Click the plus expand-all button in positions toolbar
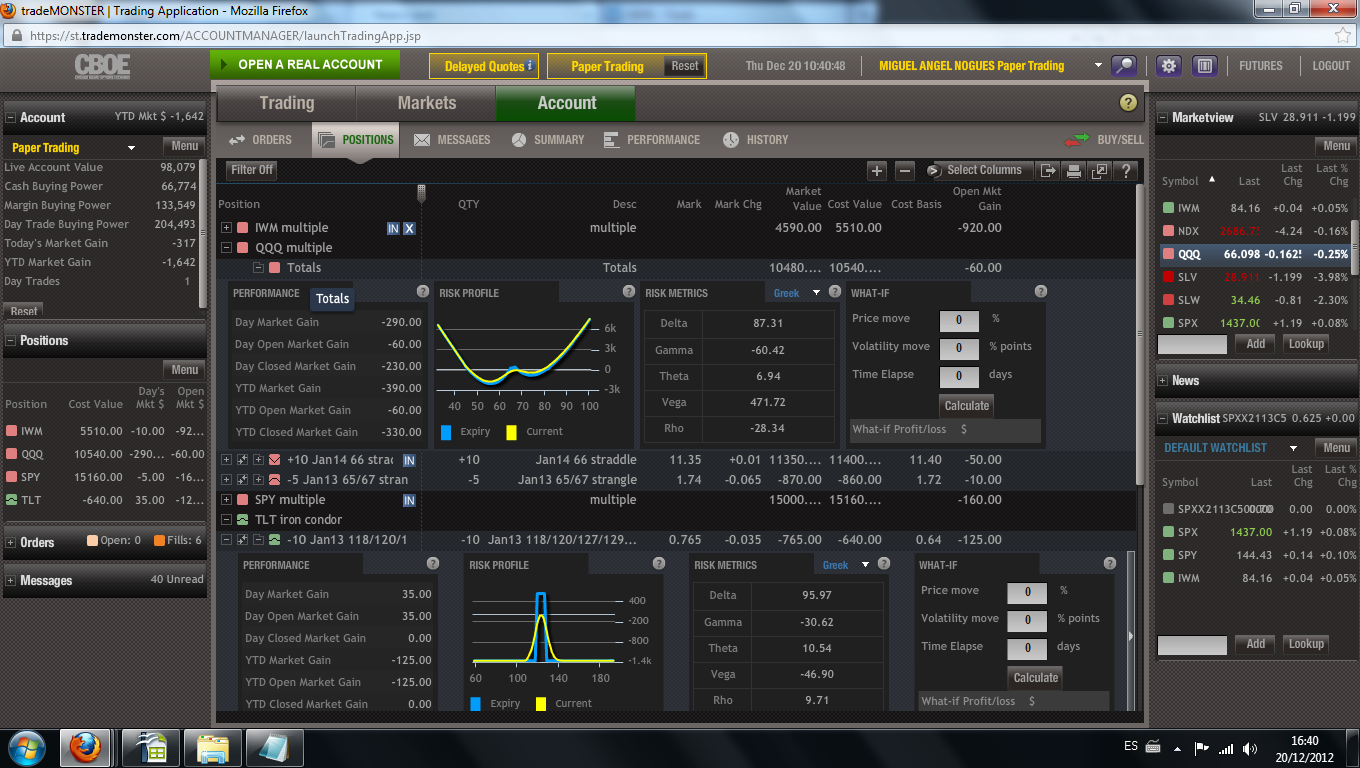The width and height of the screenshot is (1360, 768). pos(877,171)
